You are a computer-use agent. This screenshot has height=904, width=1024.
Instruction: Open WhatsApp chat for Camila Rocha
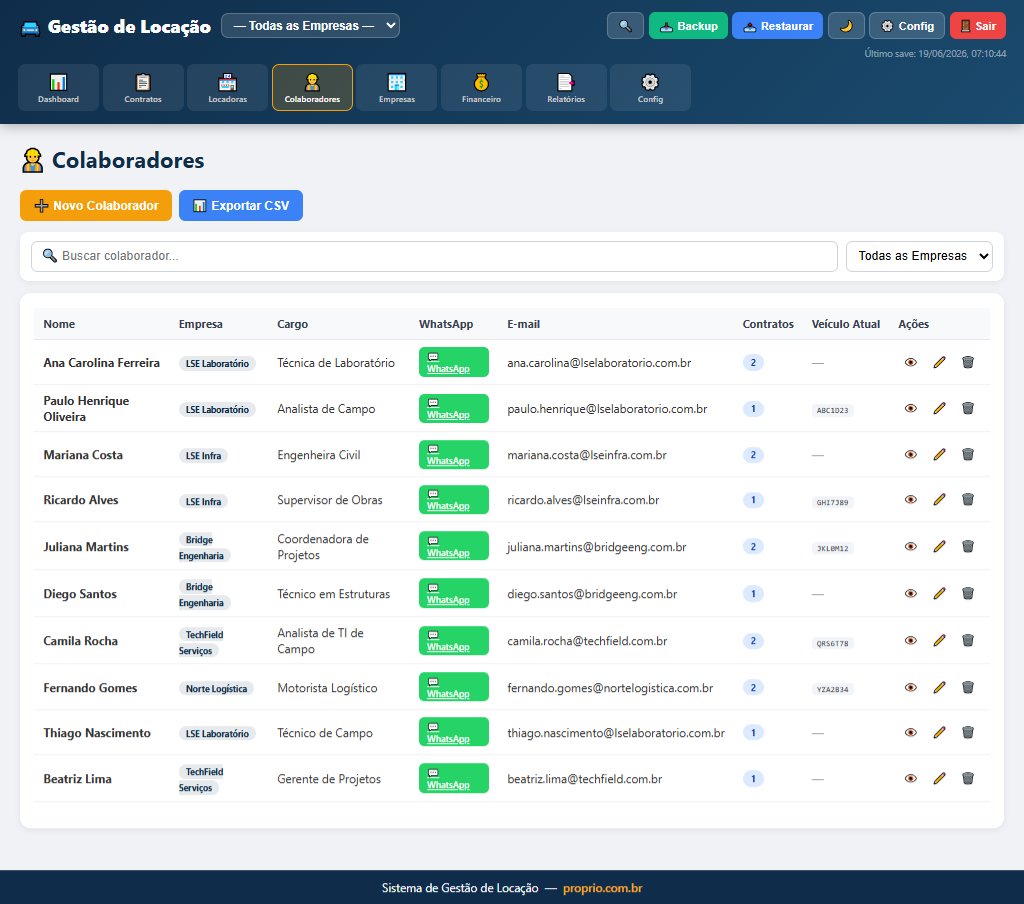pos(453,641)
